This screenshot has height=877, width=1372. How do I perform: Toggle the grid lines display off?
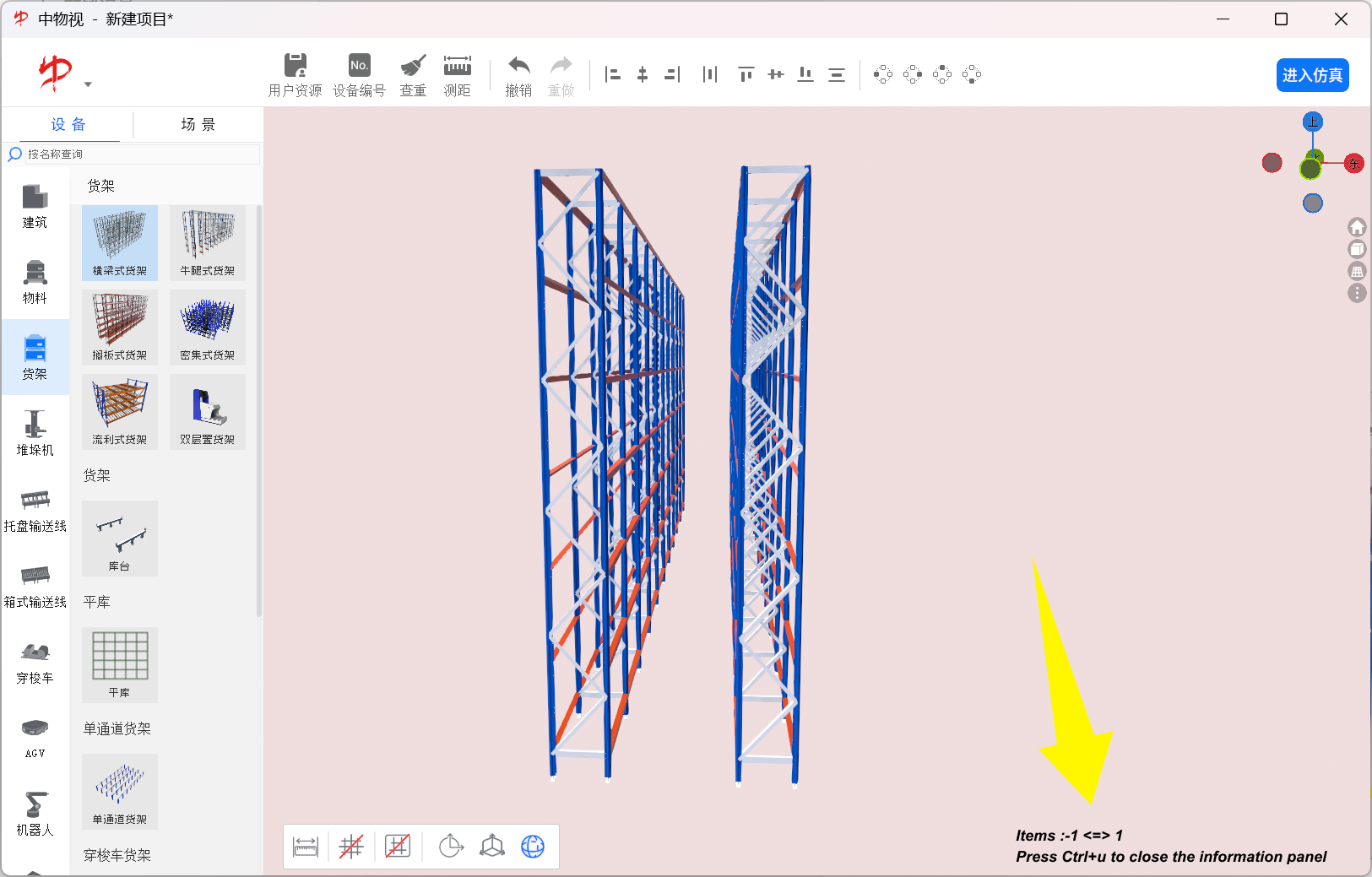(351, 846)
